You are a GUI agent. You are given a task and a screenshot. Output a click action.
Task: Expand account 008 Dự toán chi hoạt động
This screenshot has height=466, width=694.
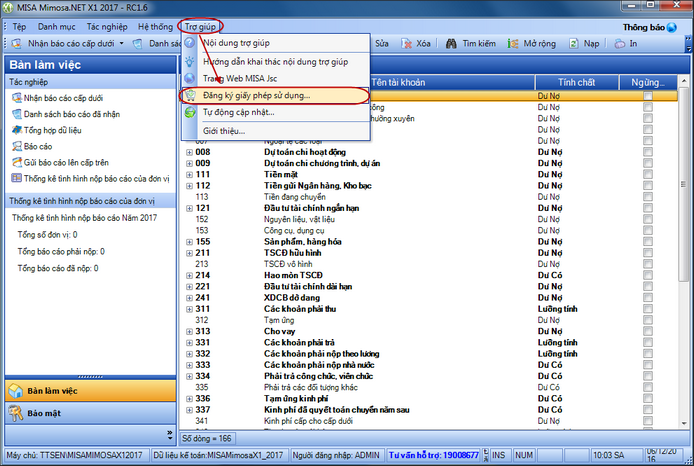pos(189,152)
